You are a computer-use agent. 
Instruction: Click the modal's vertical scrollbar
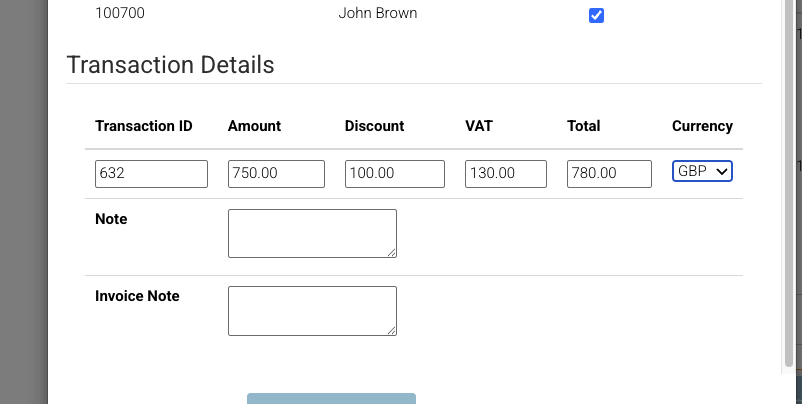click(790, 180)
